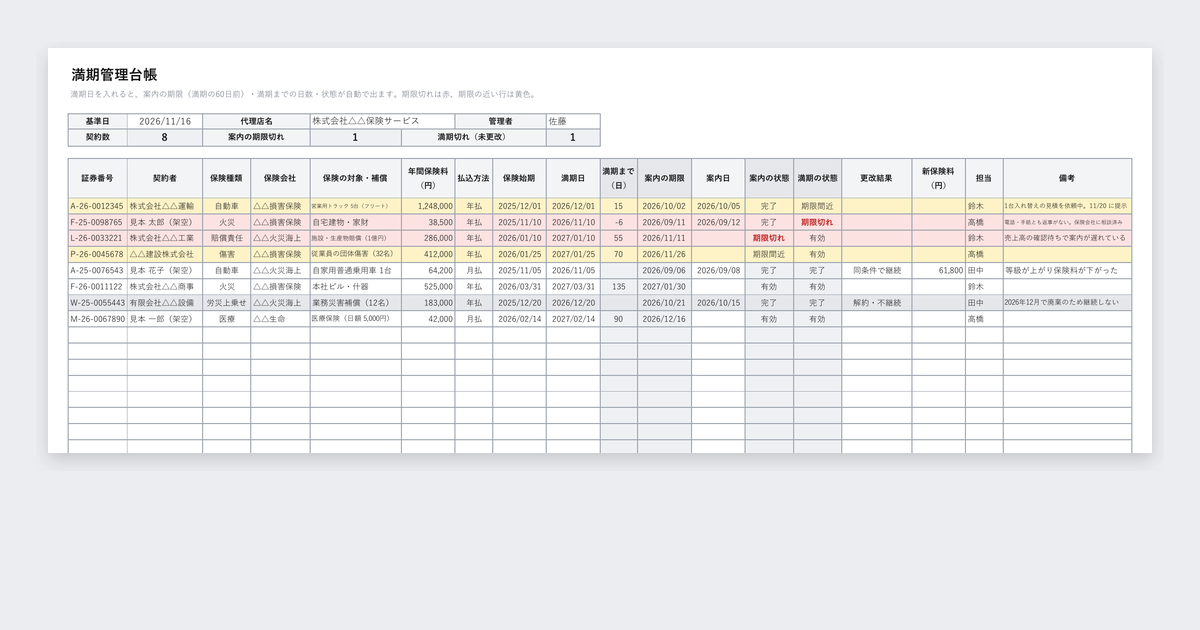Select the notice date 2026/10/15
Screen dimensions: 1200x630
(718, 302)
